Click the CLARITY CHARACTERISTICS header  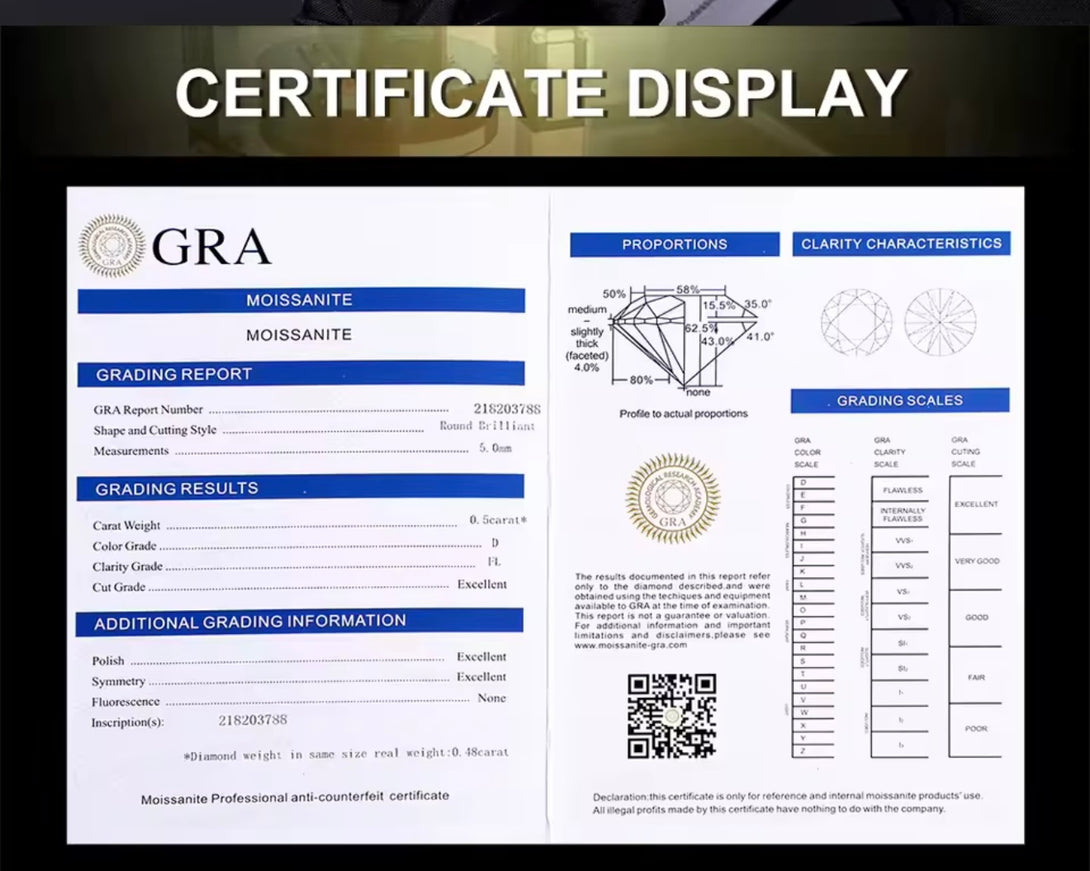[901, 243]
